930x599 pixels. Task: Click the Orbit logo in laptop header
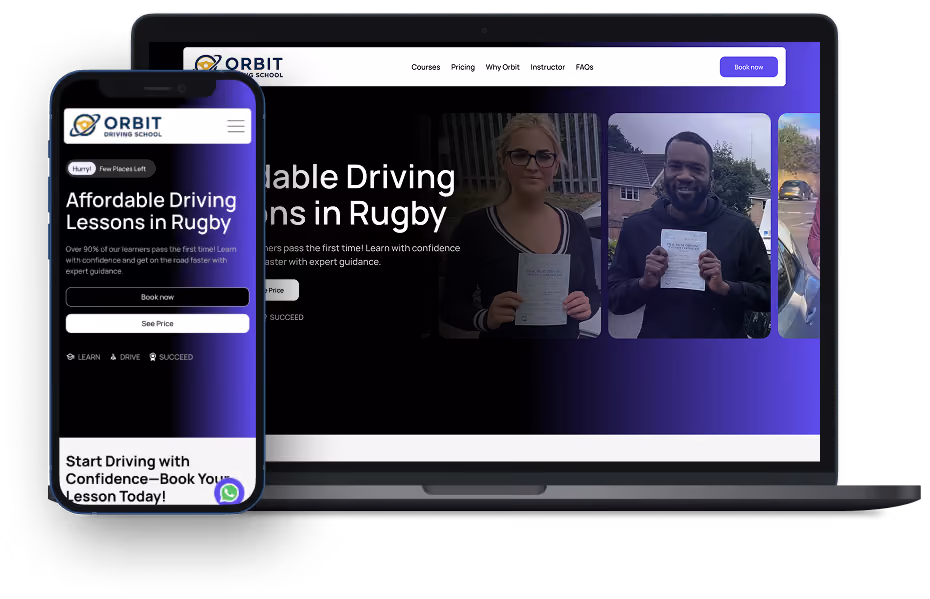(240, 66)
